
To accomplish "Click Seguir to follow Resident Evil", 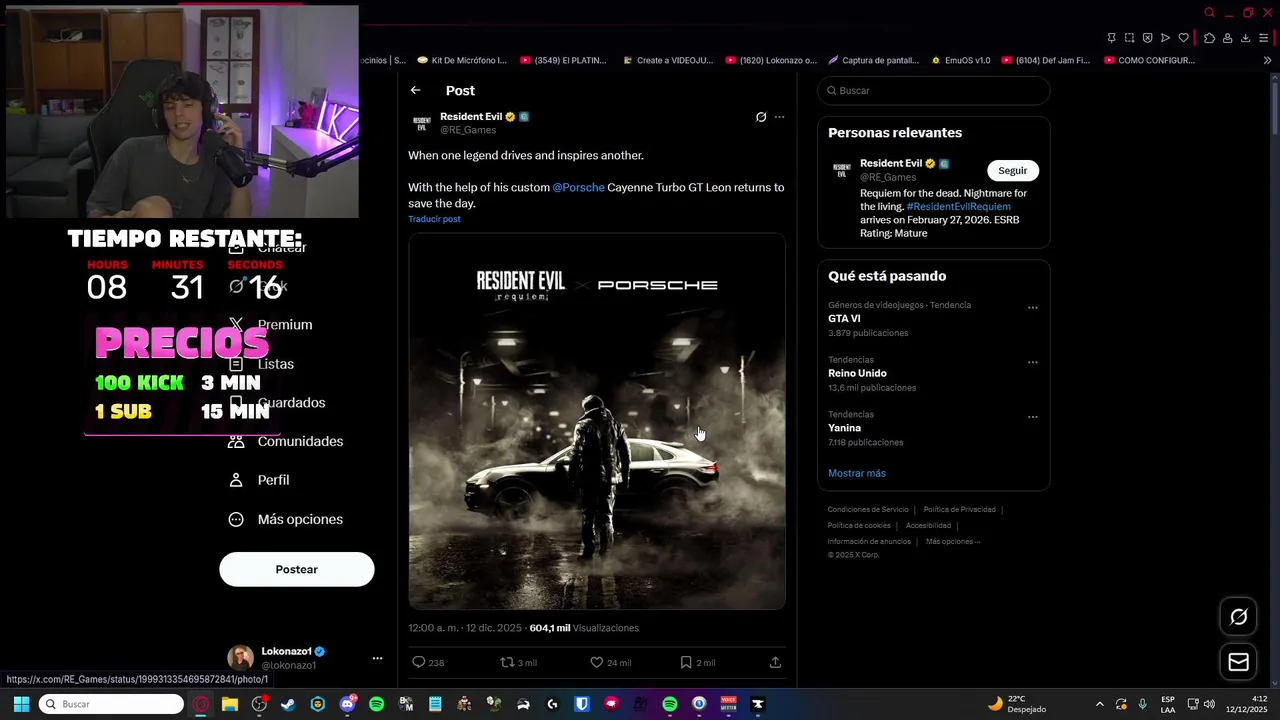I will [1013, 171].
